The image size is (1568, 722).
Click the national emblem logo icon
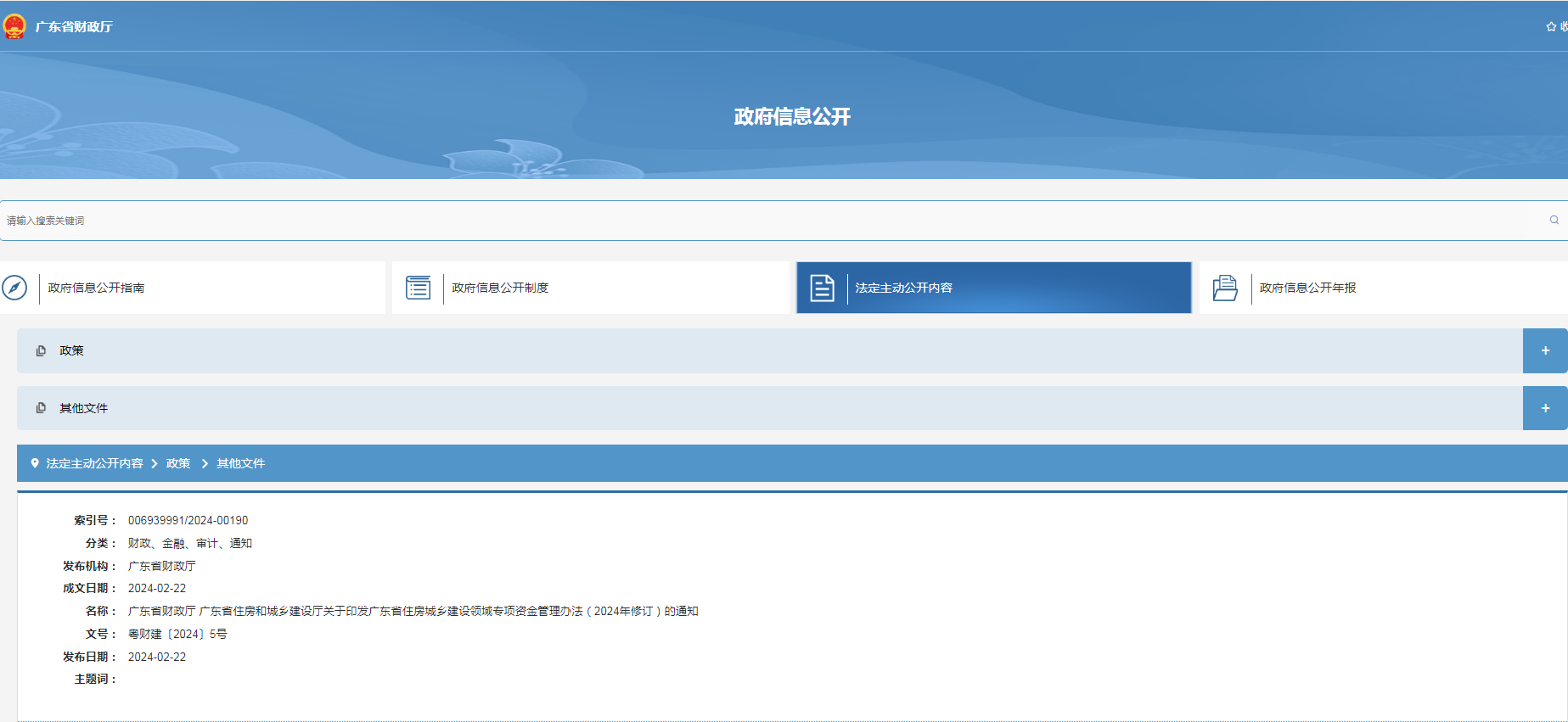[x=14, y=26]
